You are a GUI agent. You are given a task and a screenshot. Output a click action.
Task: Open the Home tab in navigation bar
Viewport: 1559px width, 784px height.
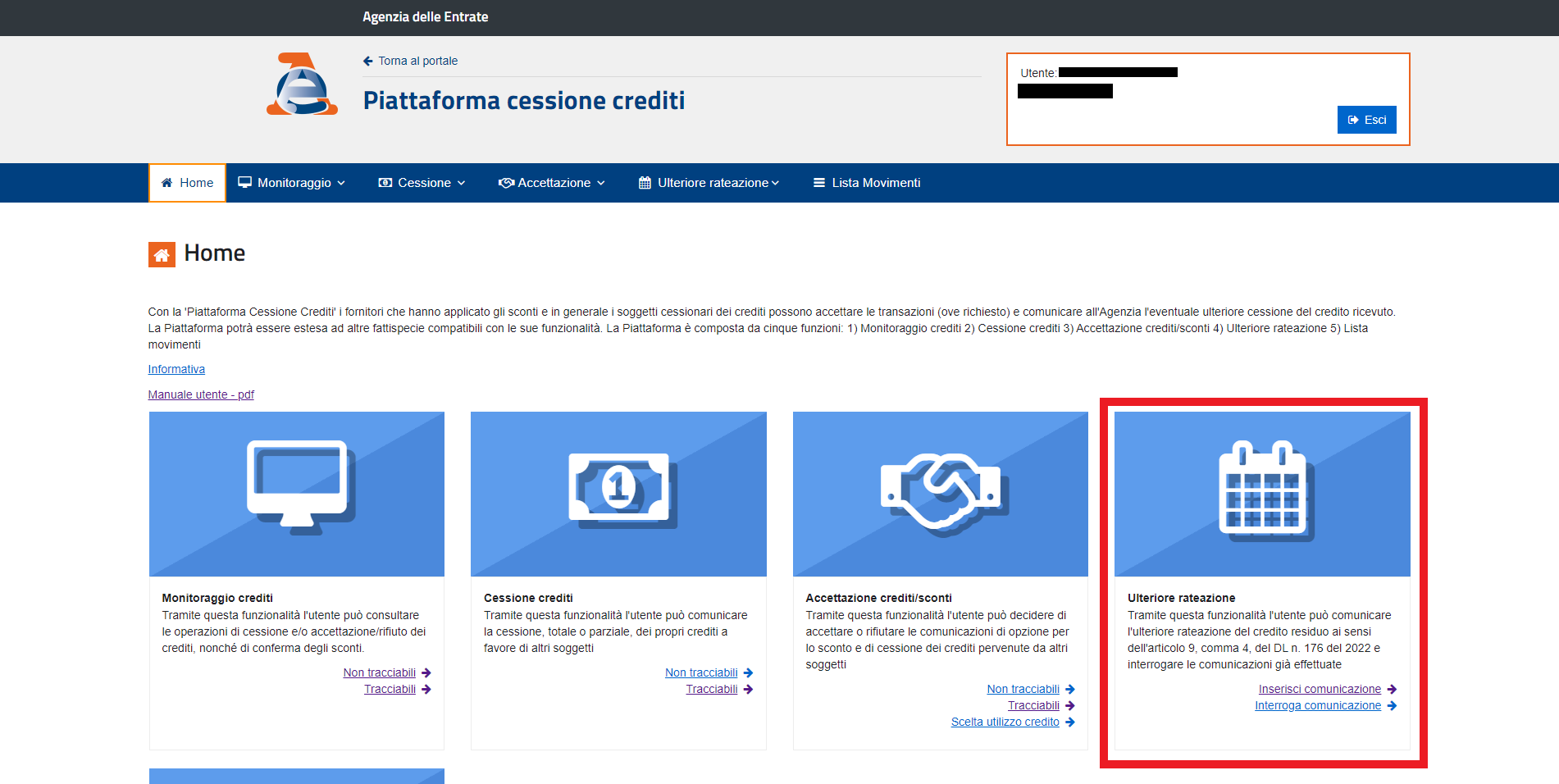point(187,183)
